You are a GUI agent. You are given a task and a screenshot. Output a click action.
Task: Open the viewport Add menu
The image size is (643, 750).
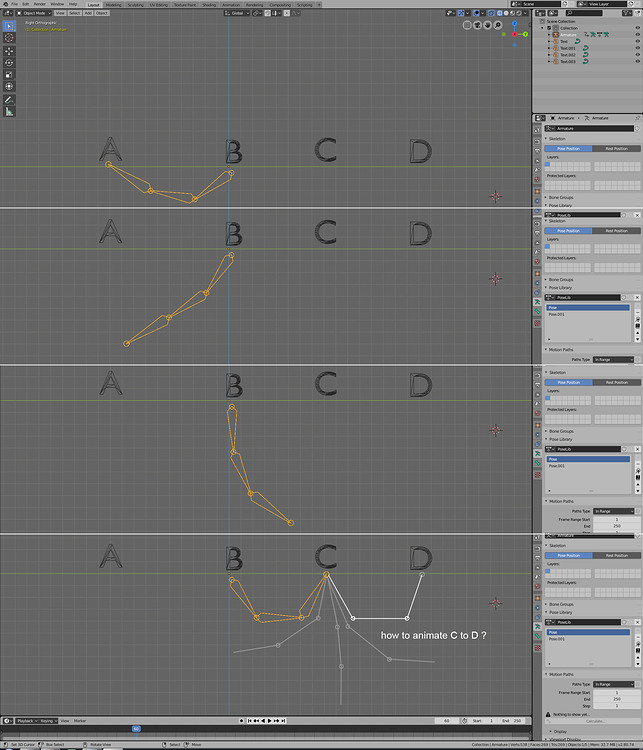[x=88, y=13]
